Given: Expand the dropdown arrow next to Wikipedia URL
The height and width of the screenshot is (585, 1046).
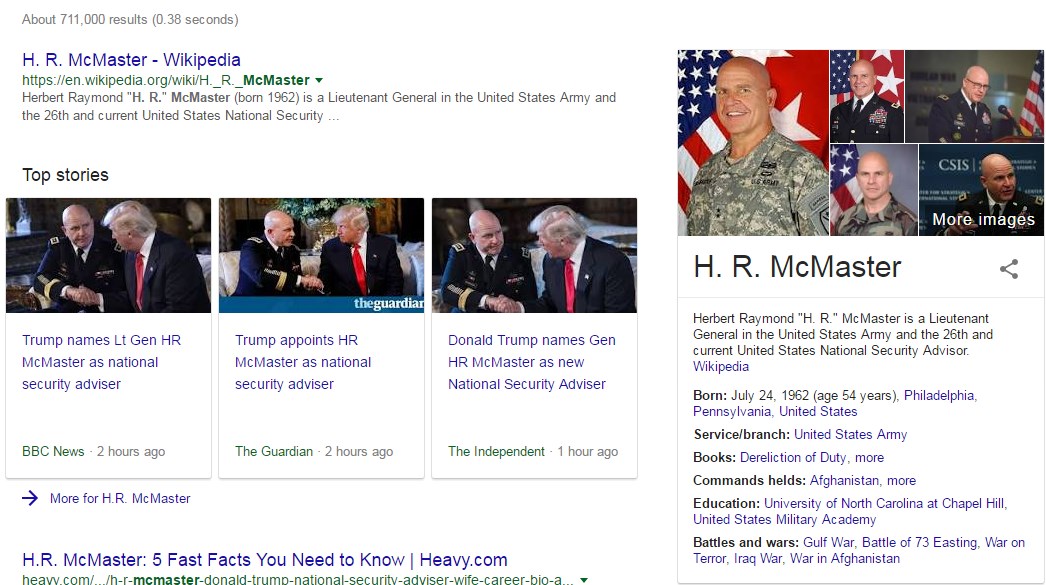Looking at the screenshot, I should (x=319, y=81).
